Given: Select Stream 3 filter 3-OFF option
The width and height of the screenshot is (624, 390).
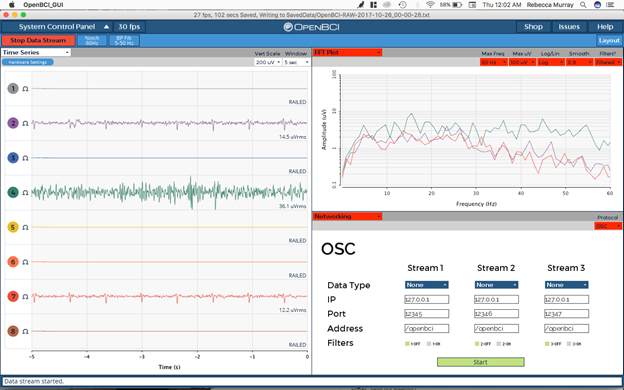Looking at the screenshot, I should click(x=547, y=343).
